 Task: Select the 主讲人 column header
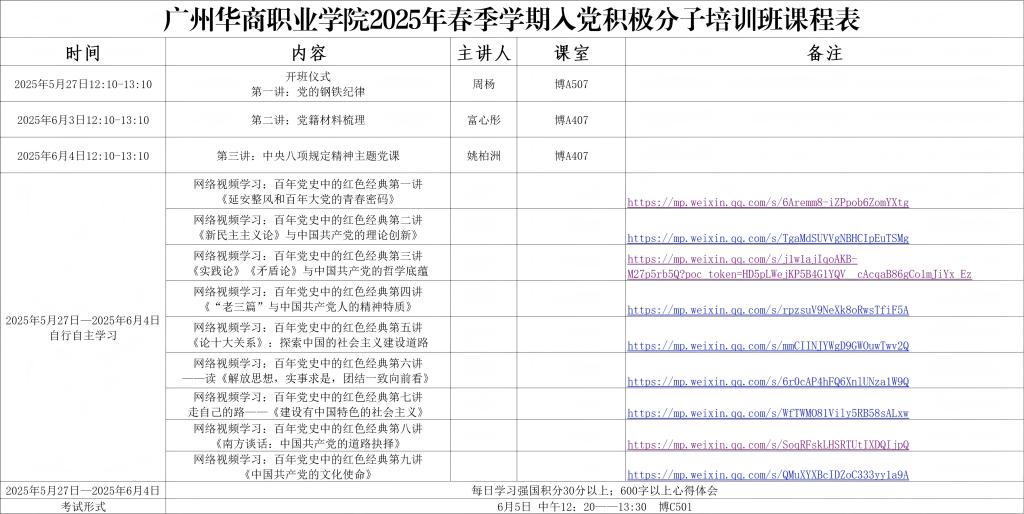pyautogui.click(x=483, y=53)
